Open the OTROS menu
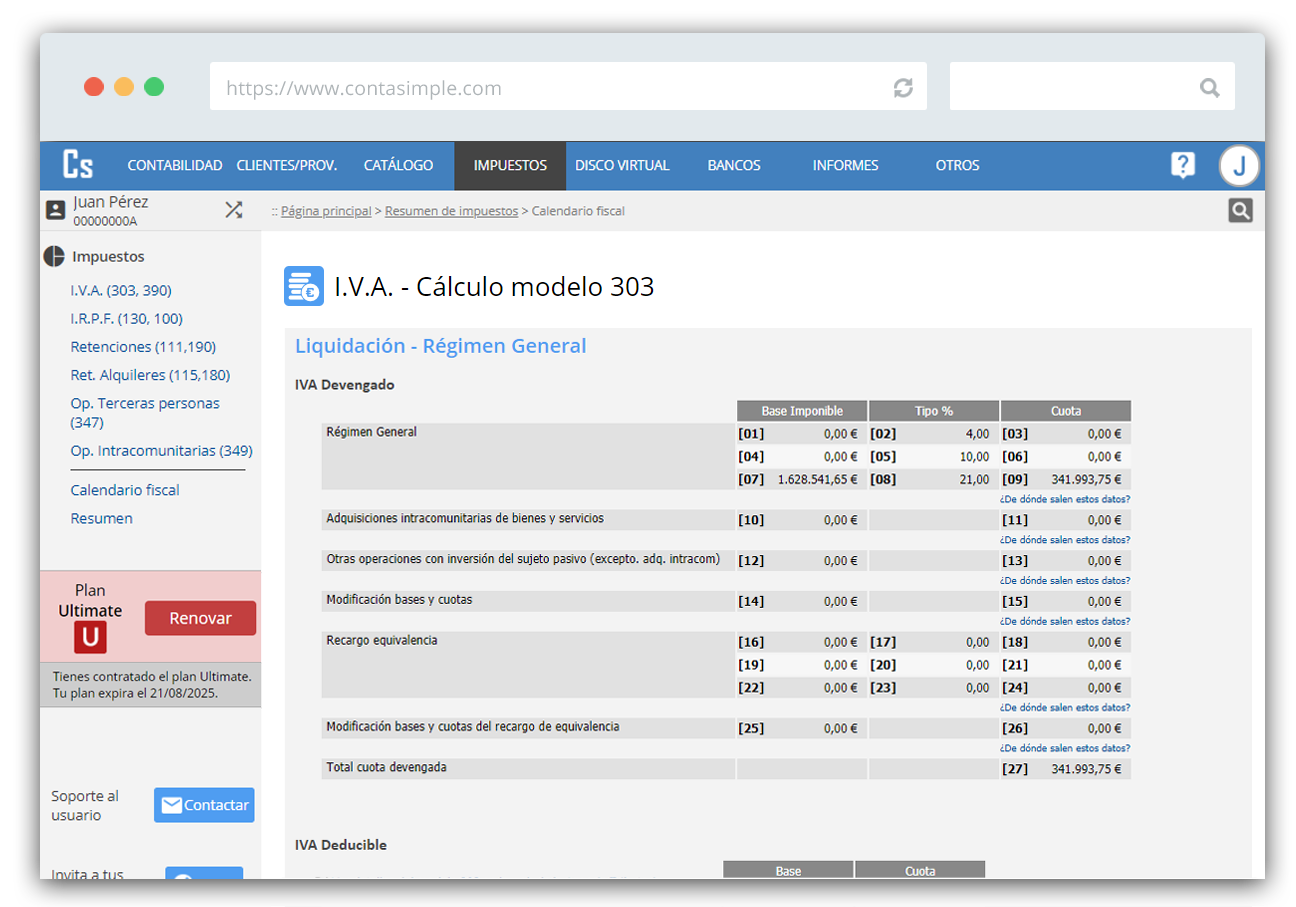 click(957, 166)
